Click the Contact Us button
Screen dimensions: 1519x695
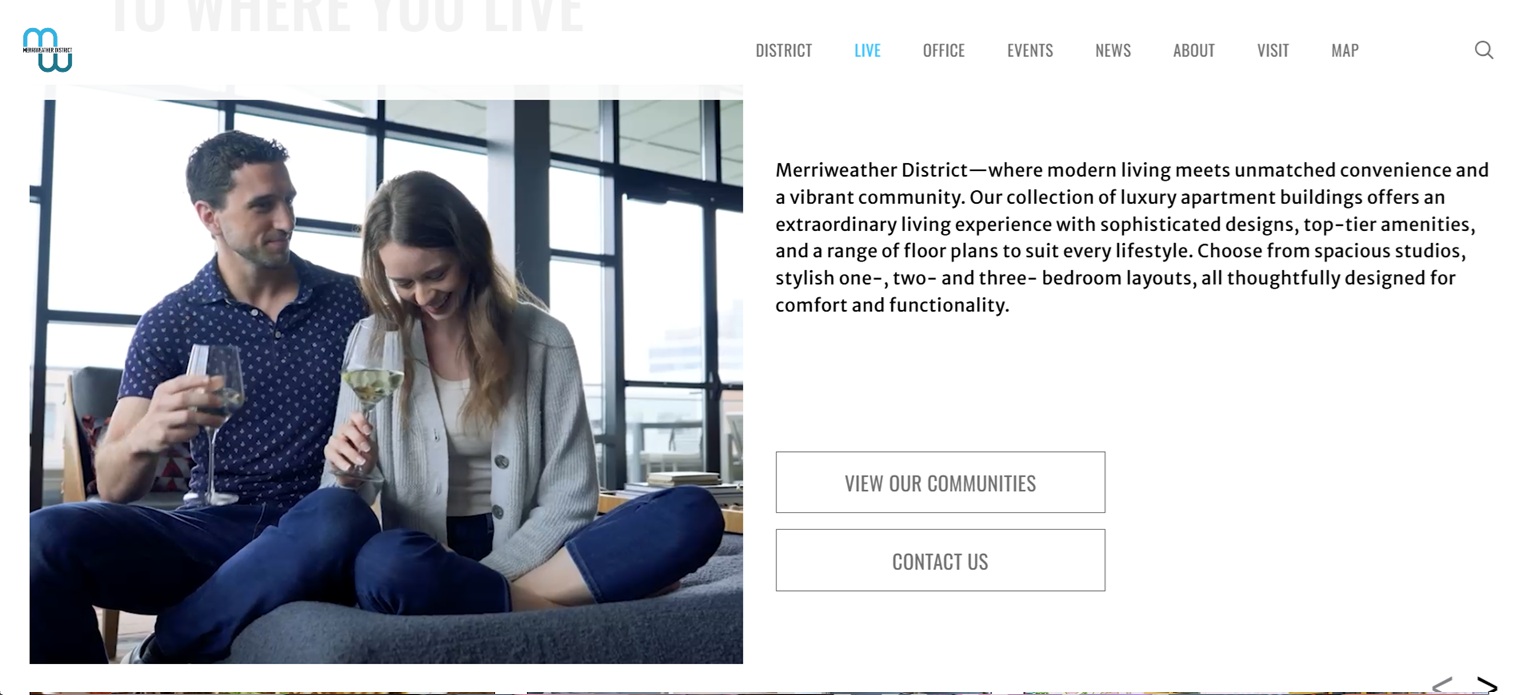point(940,560)
